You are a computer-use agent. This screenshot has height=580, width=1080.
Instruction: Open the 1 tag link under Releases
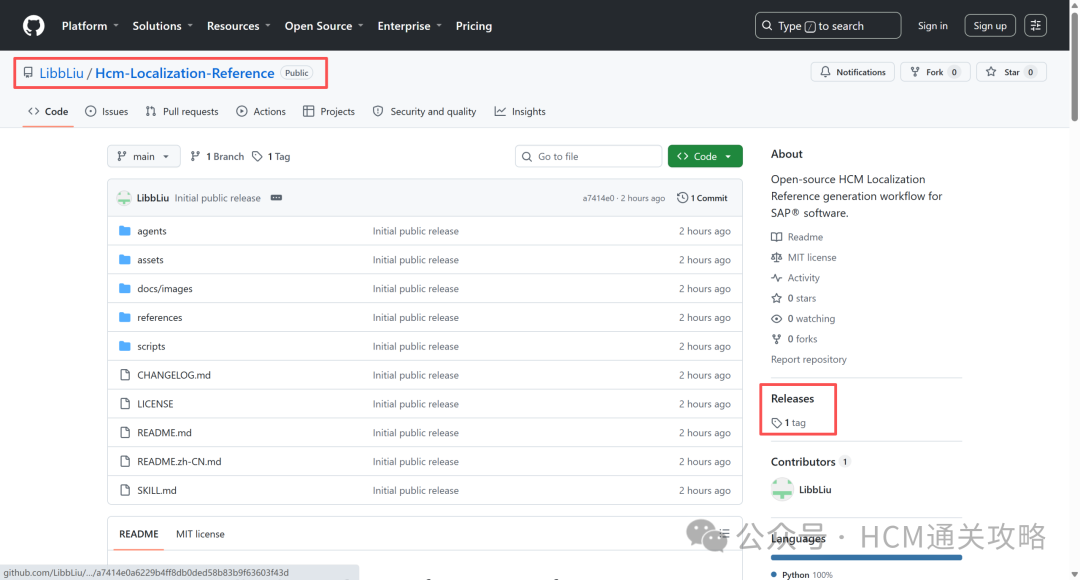click(x=789, y=423)
